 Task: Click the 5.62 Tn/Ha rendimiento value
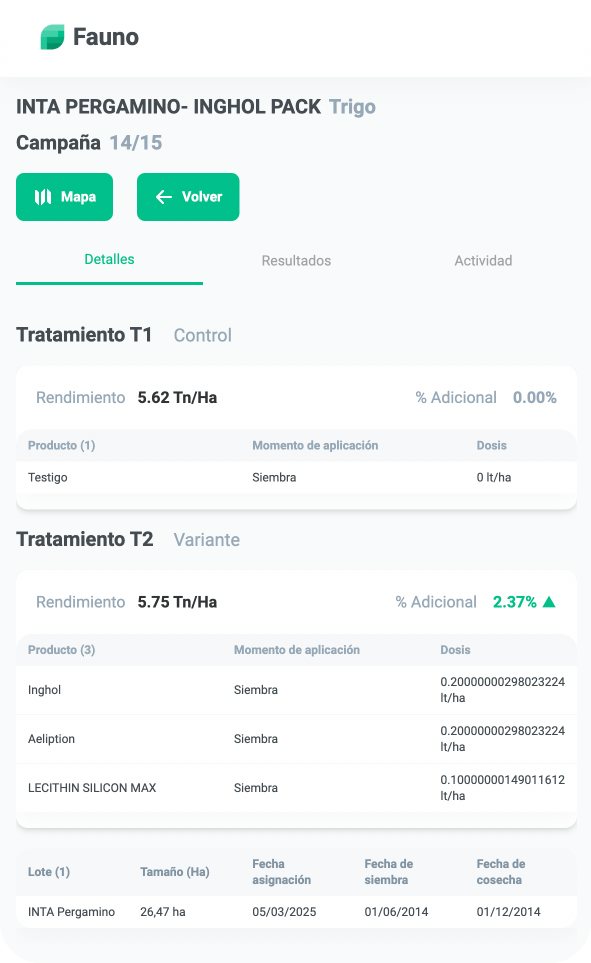click(177, 397)
